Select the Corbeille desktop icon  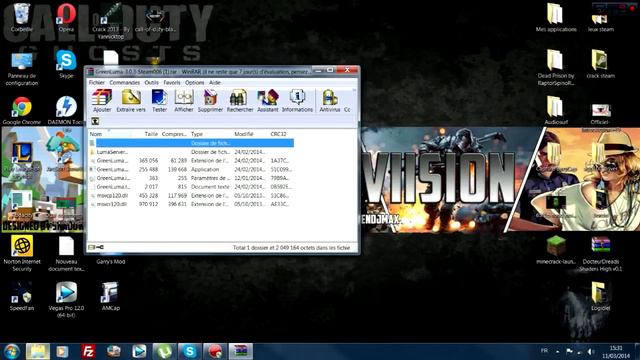(22, 18)
